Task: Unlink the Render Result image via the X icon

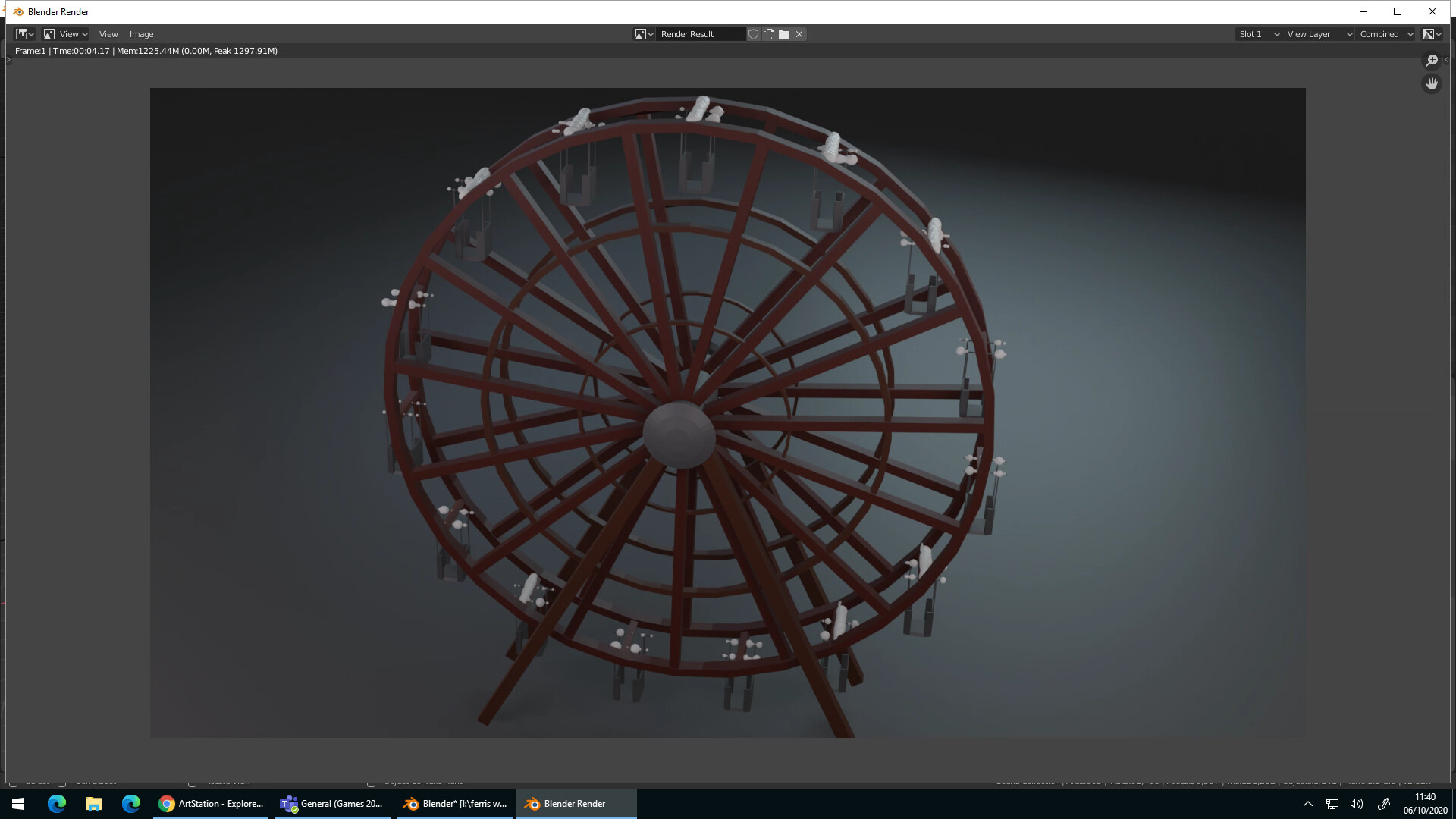Action: point(799,34)
